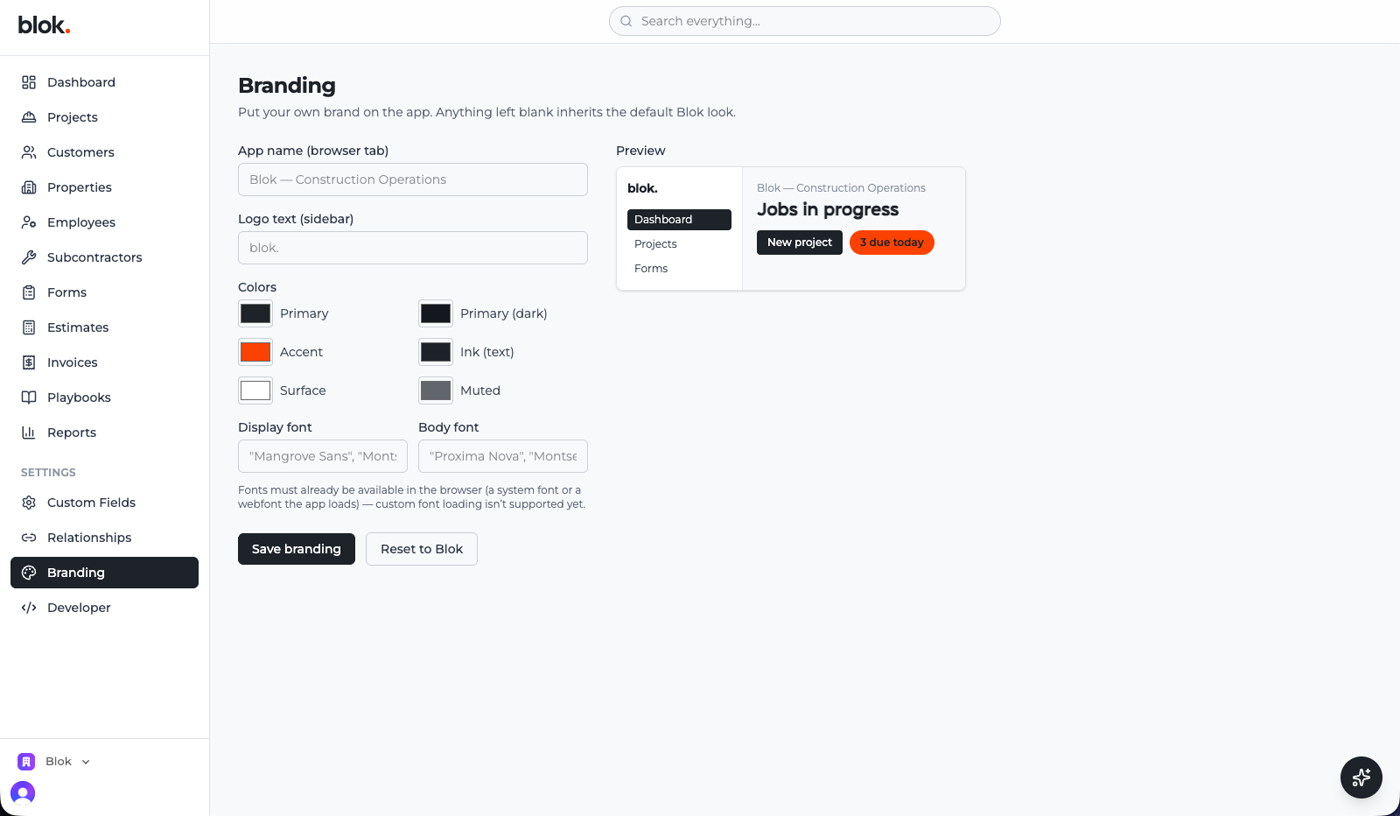Click the Subcontractors wrench icon
The height and width of the screenshot is (816, 1400).
coord(29,257)
